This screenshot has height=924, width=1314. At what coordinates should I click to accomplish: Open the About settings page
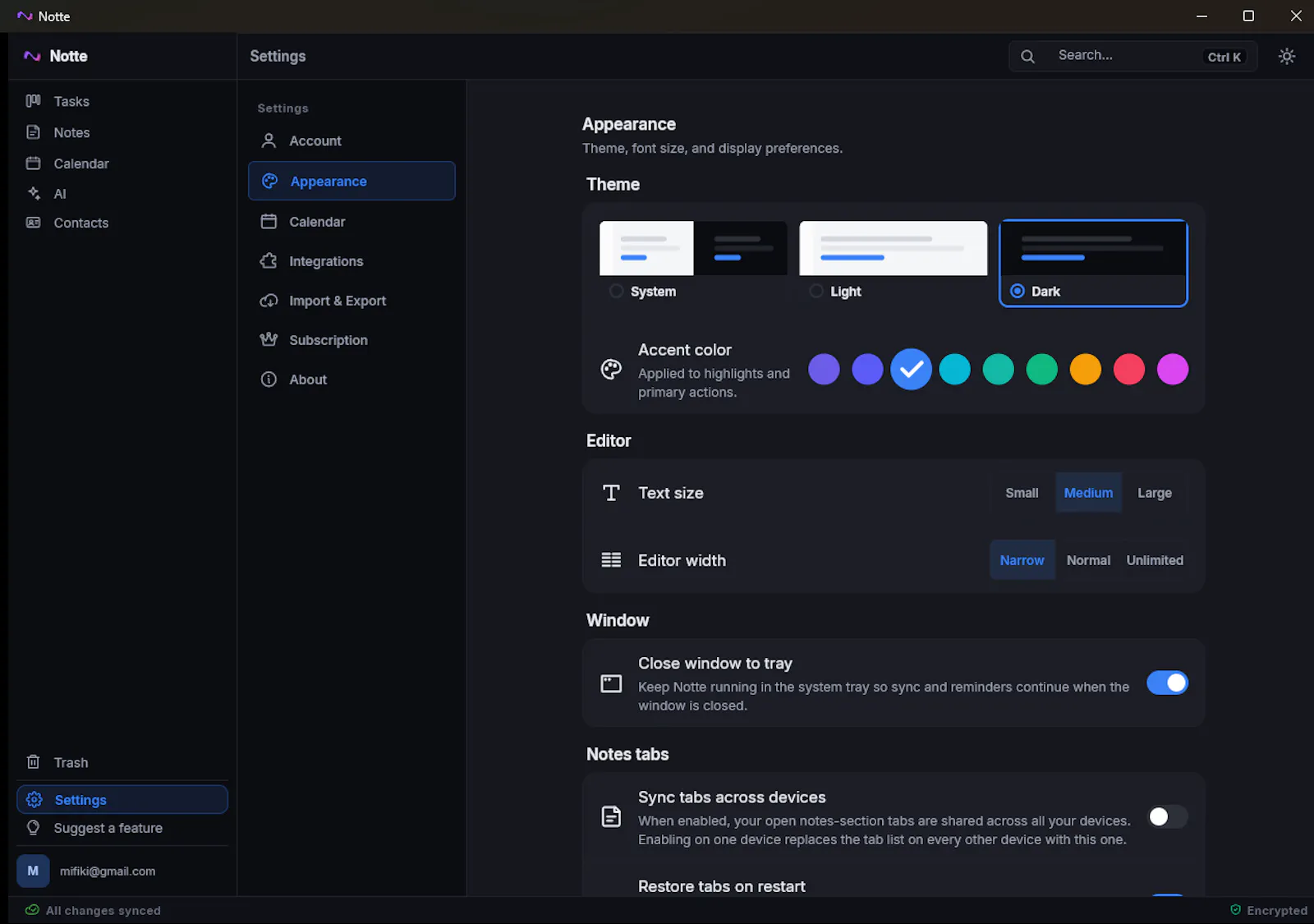click(351, 379)
